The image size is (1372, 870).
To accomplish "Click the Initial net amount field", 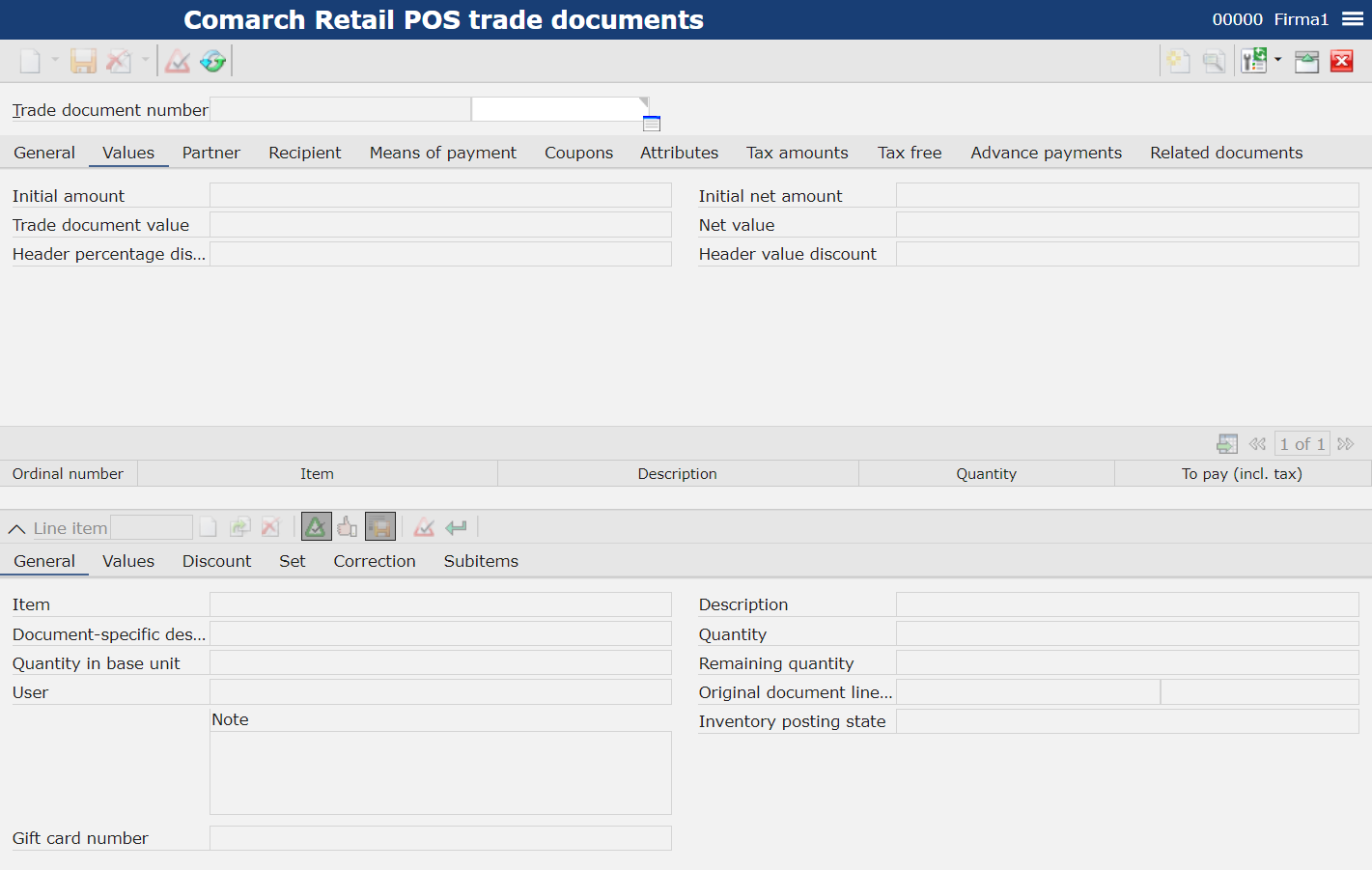I will click(x=1128, y=195).
